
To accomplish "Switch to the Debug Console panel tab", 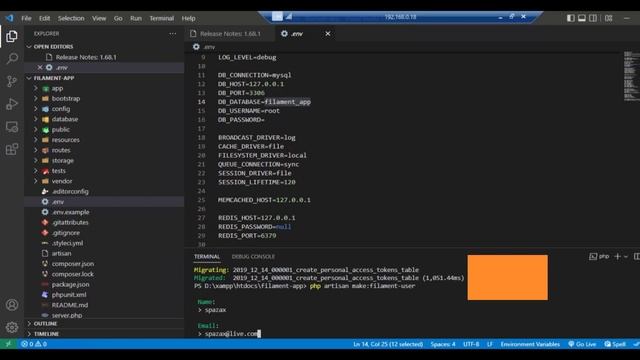I will [253, 256].
